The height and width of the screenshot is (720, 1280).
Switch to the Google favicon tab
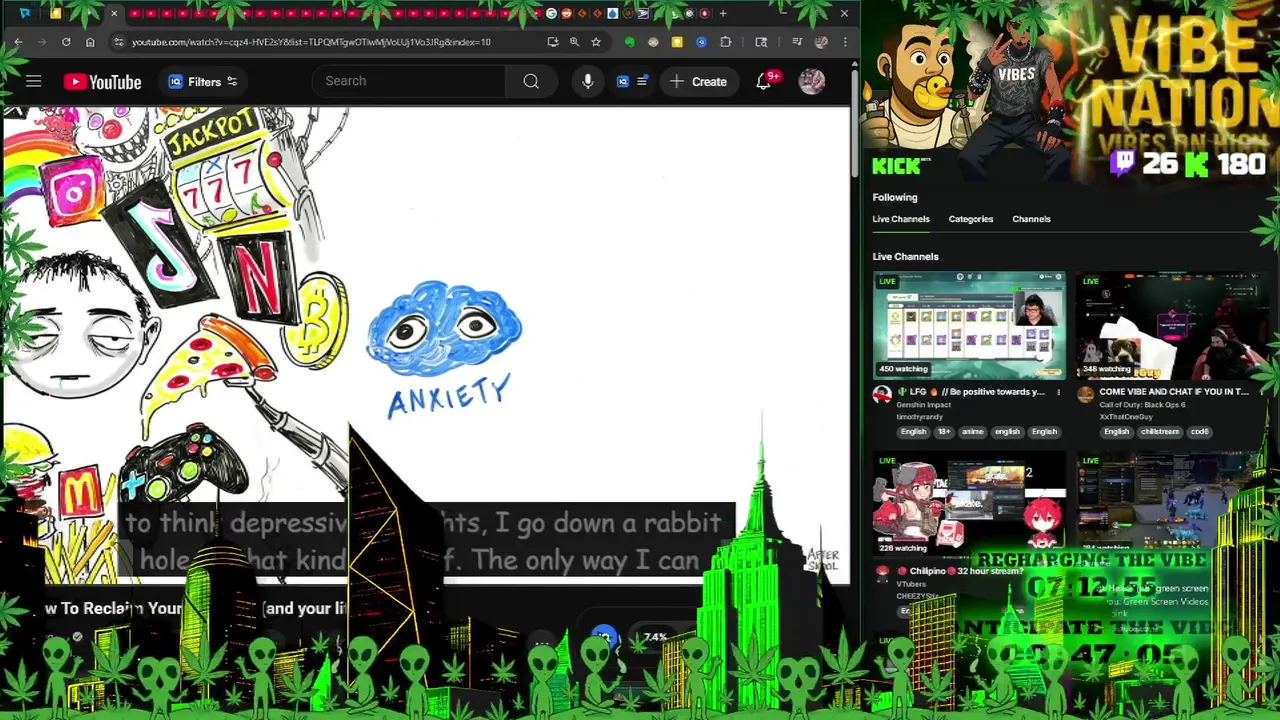(551, 13)
